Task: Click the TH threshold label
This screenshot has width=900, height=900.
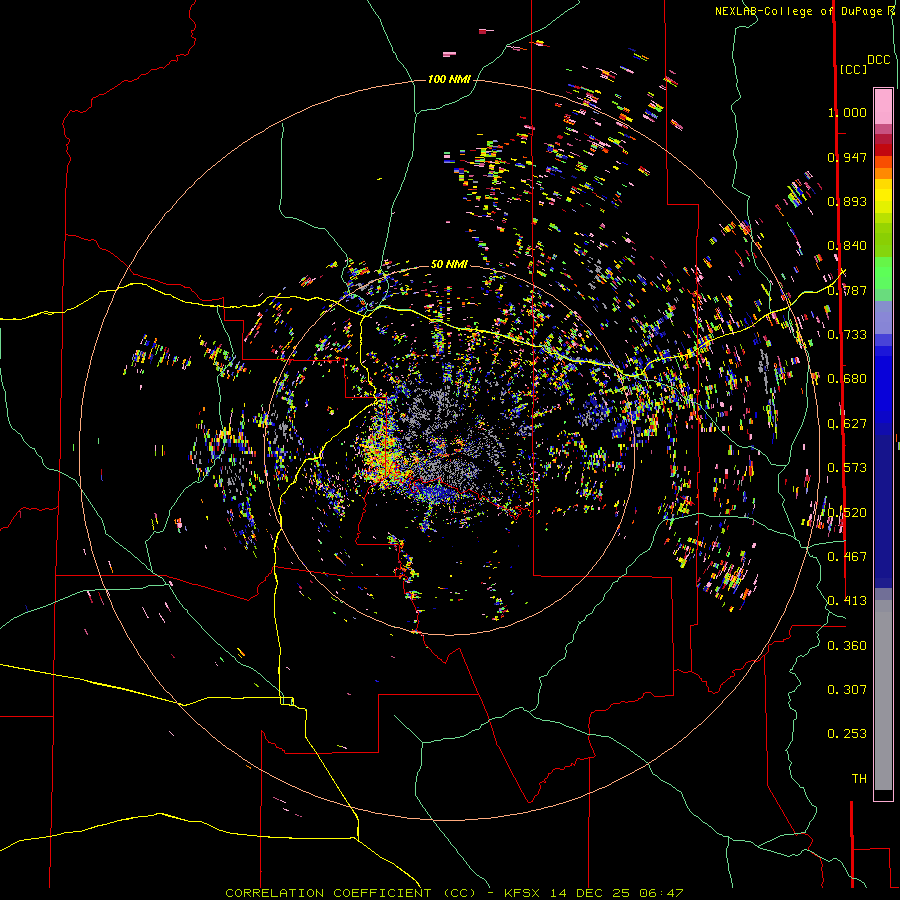Action: [x=859, y=779]
